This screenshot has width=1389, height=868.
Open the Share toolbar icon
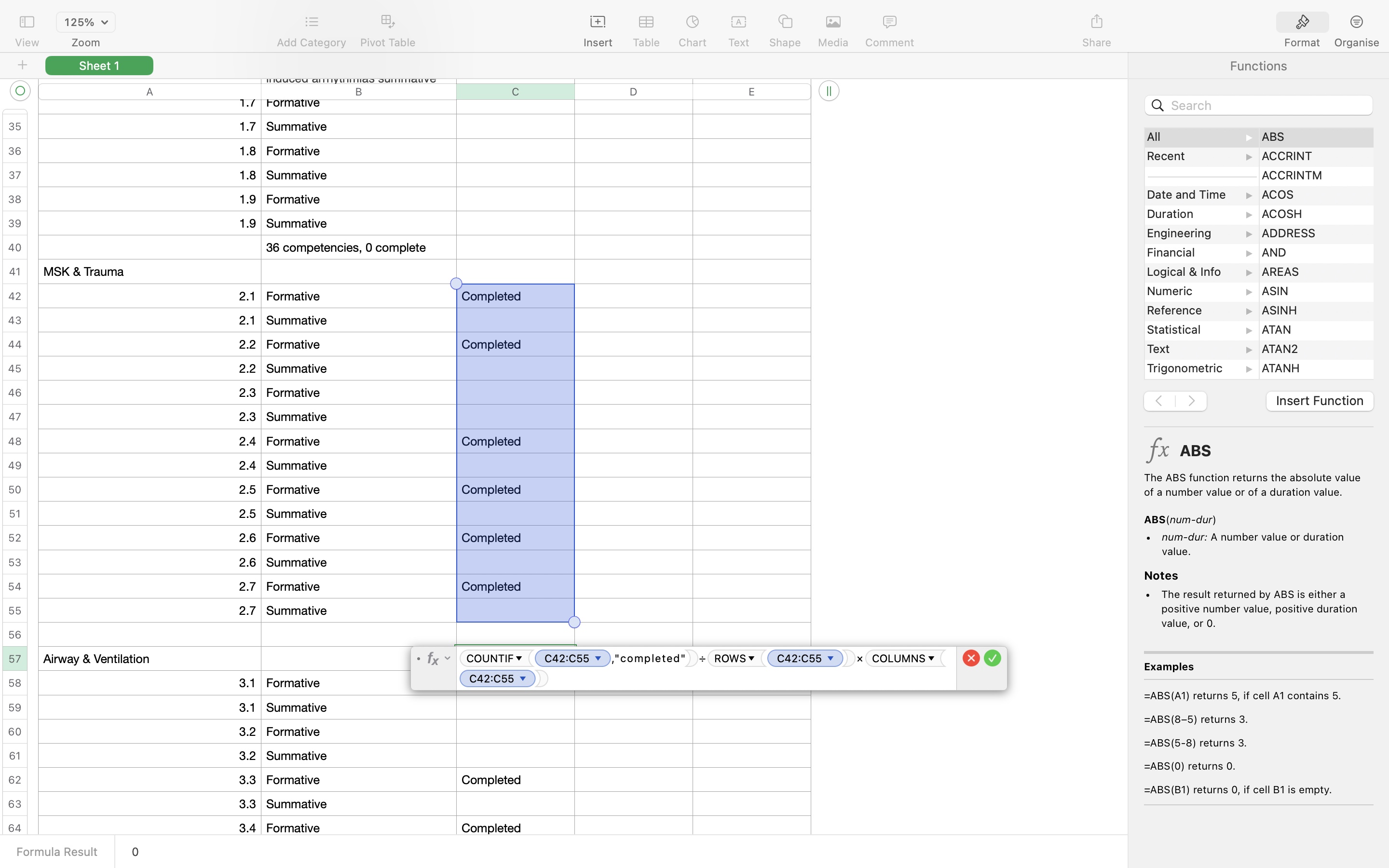coord(1096,22)
